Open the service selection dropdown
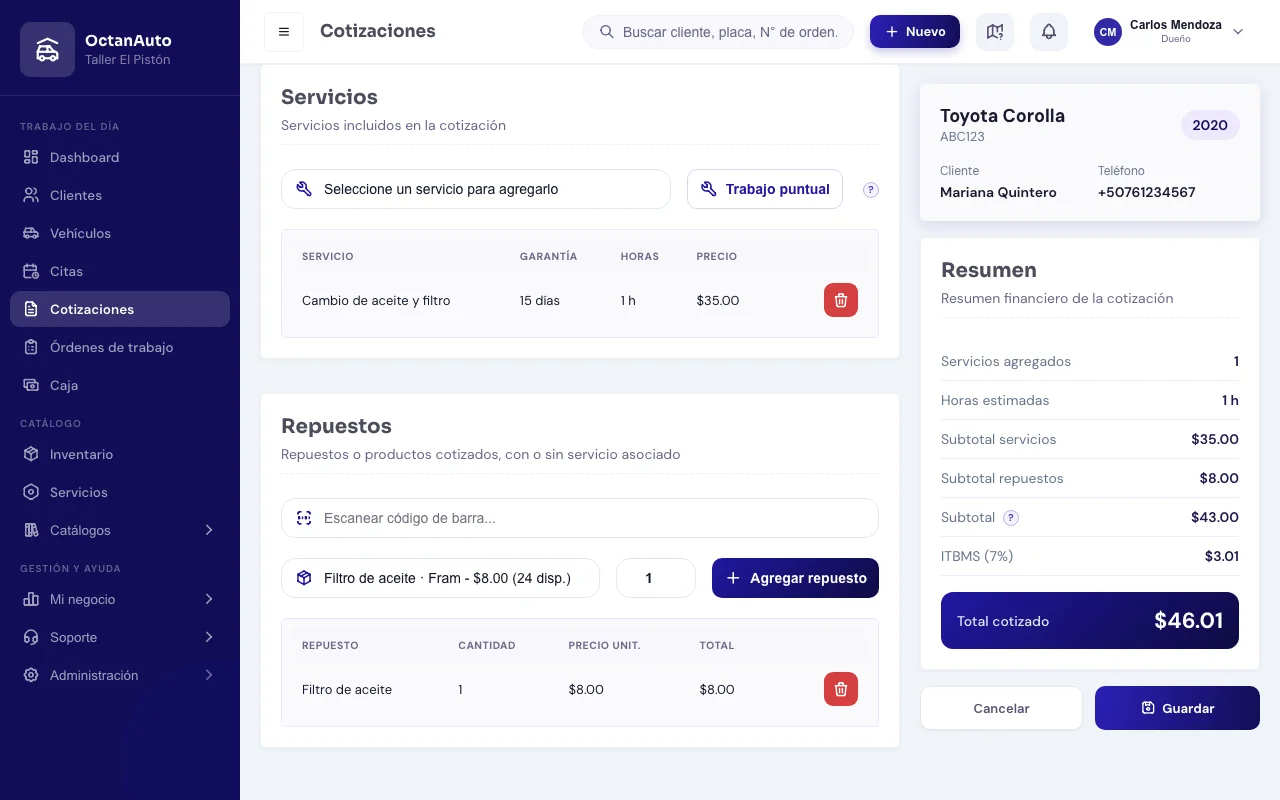Screen dimensions: 1280x800 (x=476, y=189)
